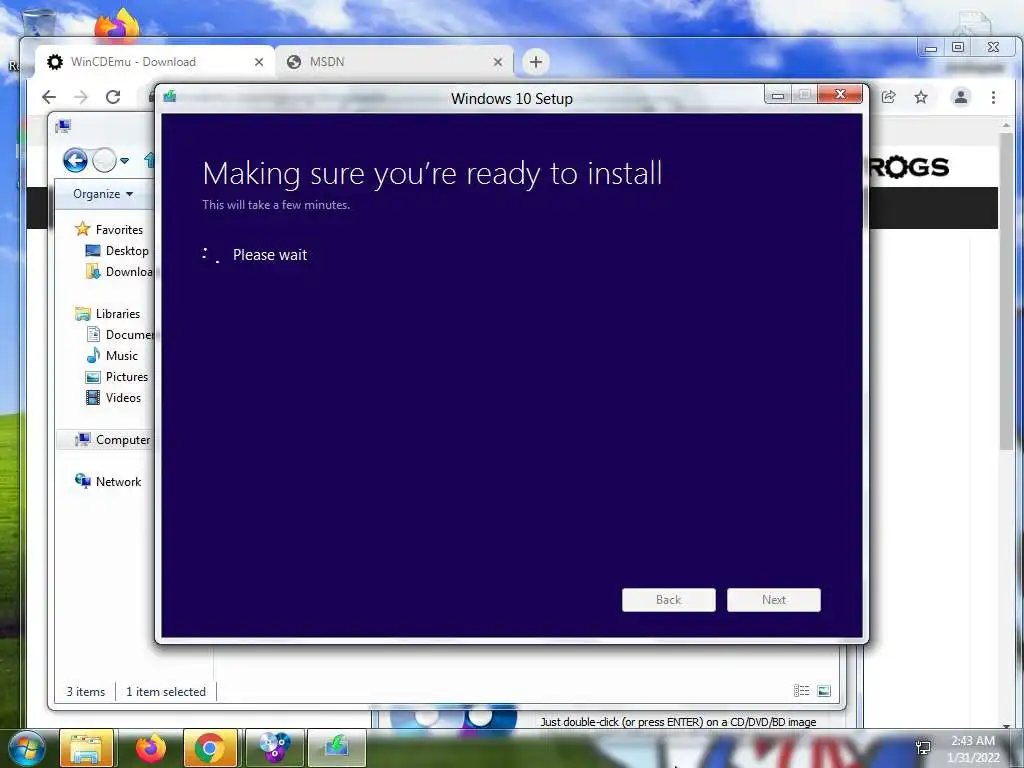Select Downloads in Explorer navigation pane
The image size is (1024, 768).
[x=120, y=272]
